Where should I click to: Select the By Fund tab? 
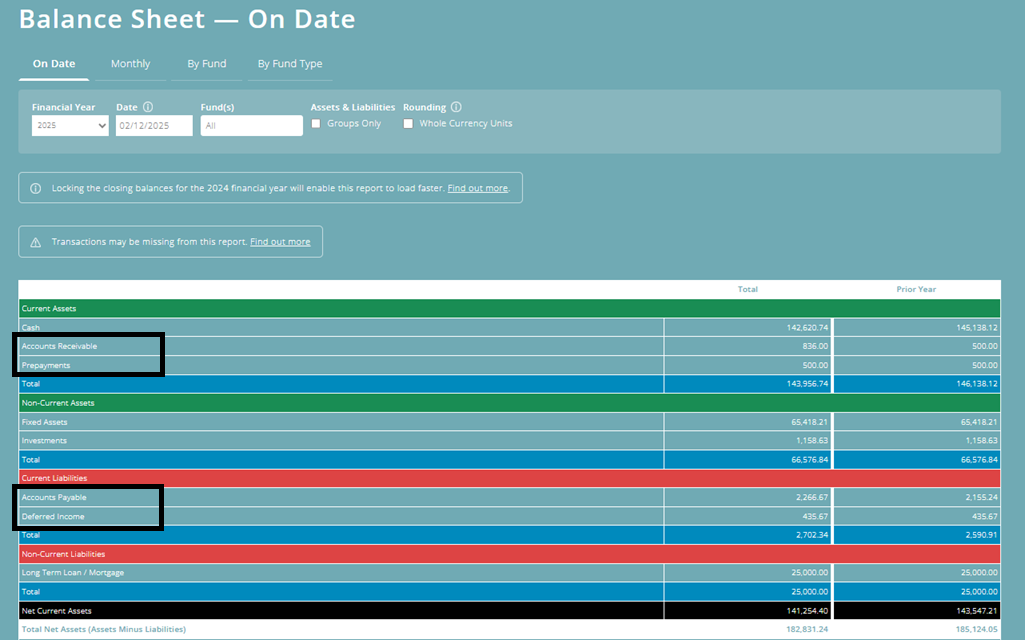207,64
